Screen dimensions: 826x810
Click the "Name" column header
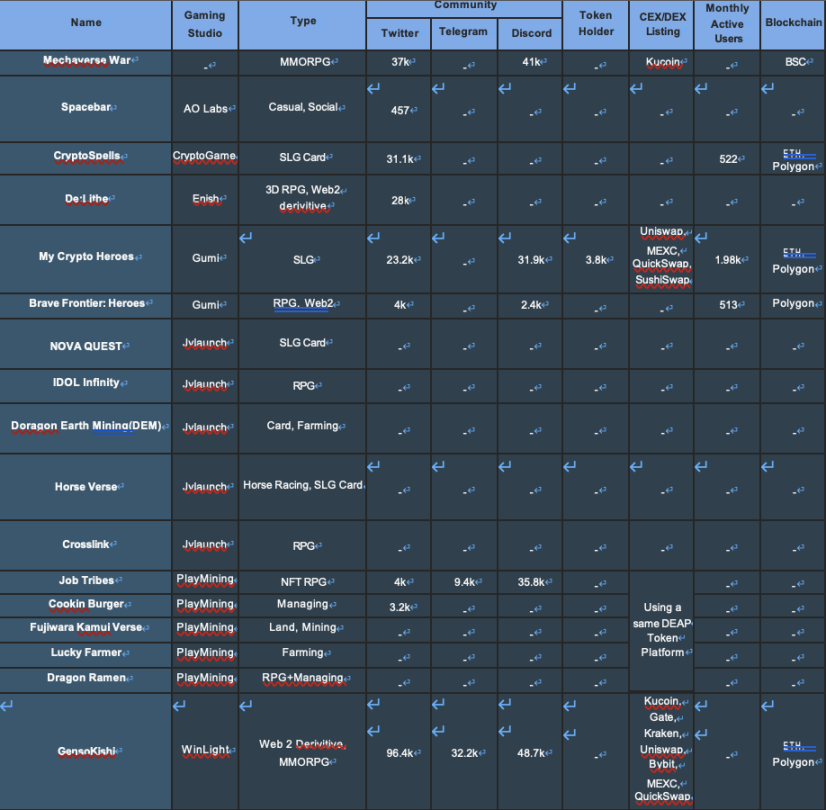pyautogui.click(x=86, y=23)
